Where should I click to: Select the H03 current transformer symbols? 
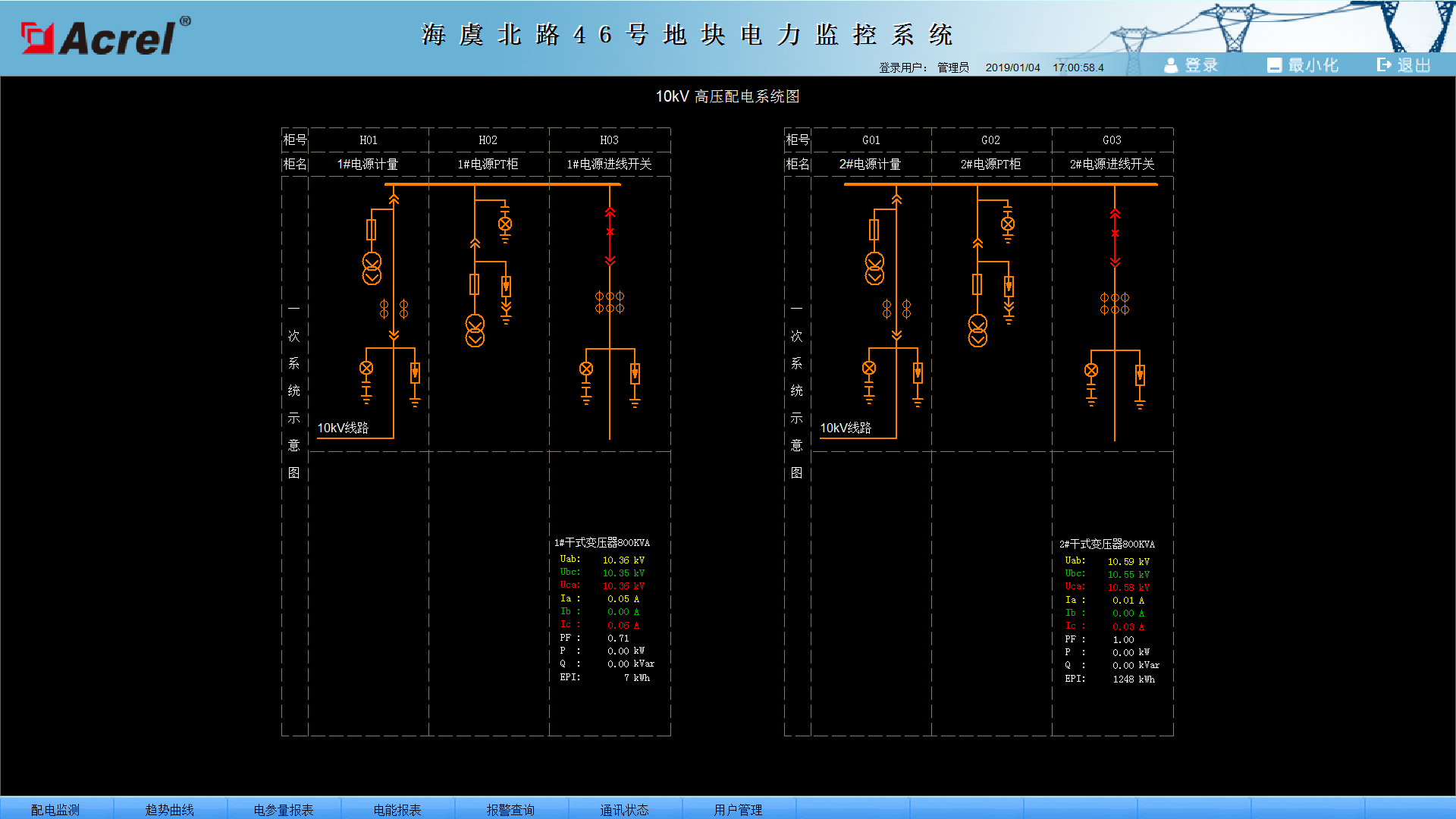click(x=610, y=302)
